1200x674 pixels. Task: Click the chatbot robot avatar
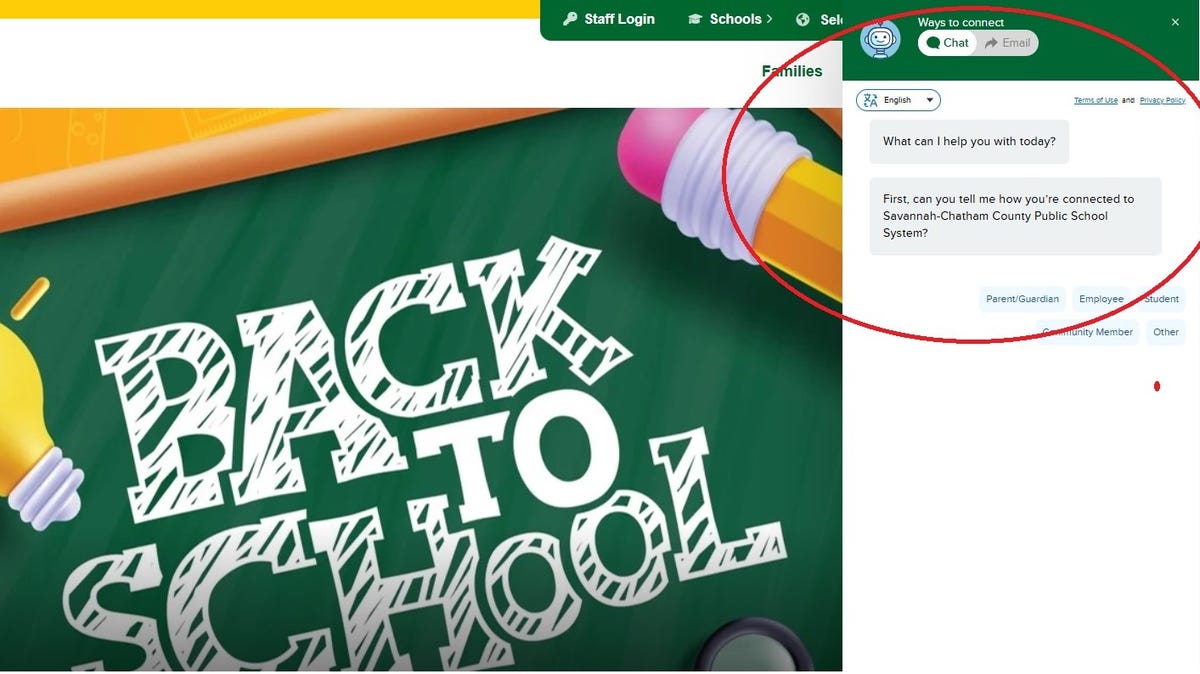880,39
